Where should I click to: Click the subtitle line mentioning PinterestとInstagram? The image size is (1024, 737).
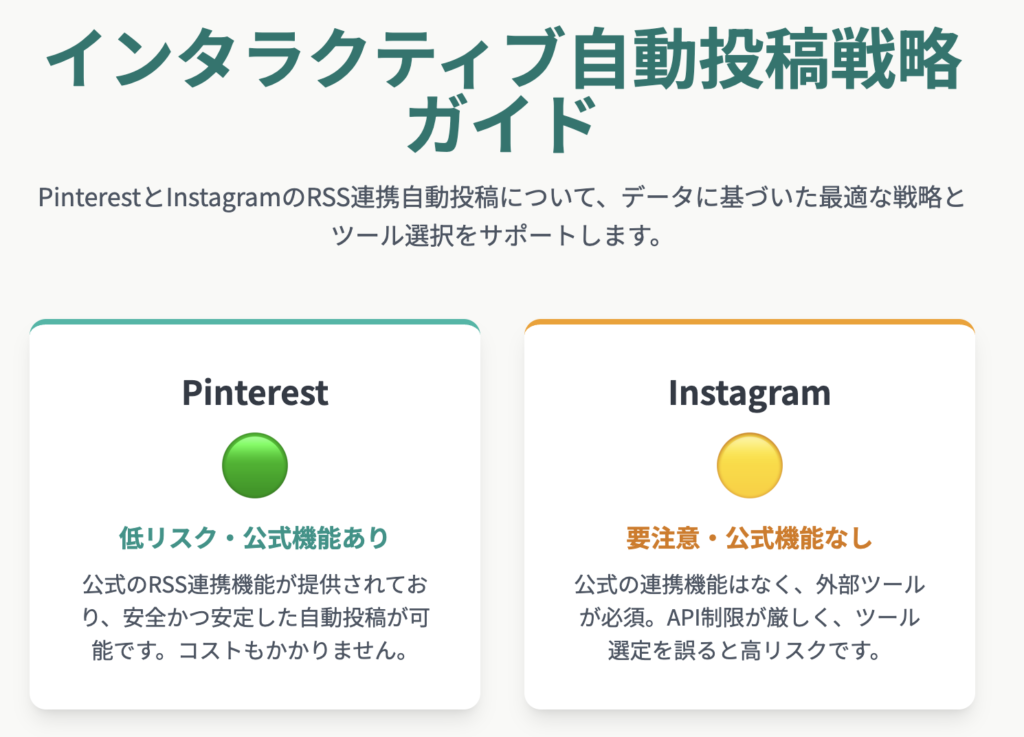(x=502, y=197)
